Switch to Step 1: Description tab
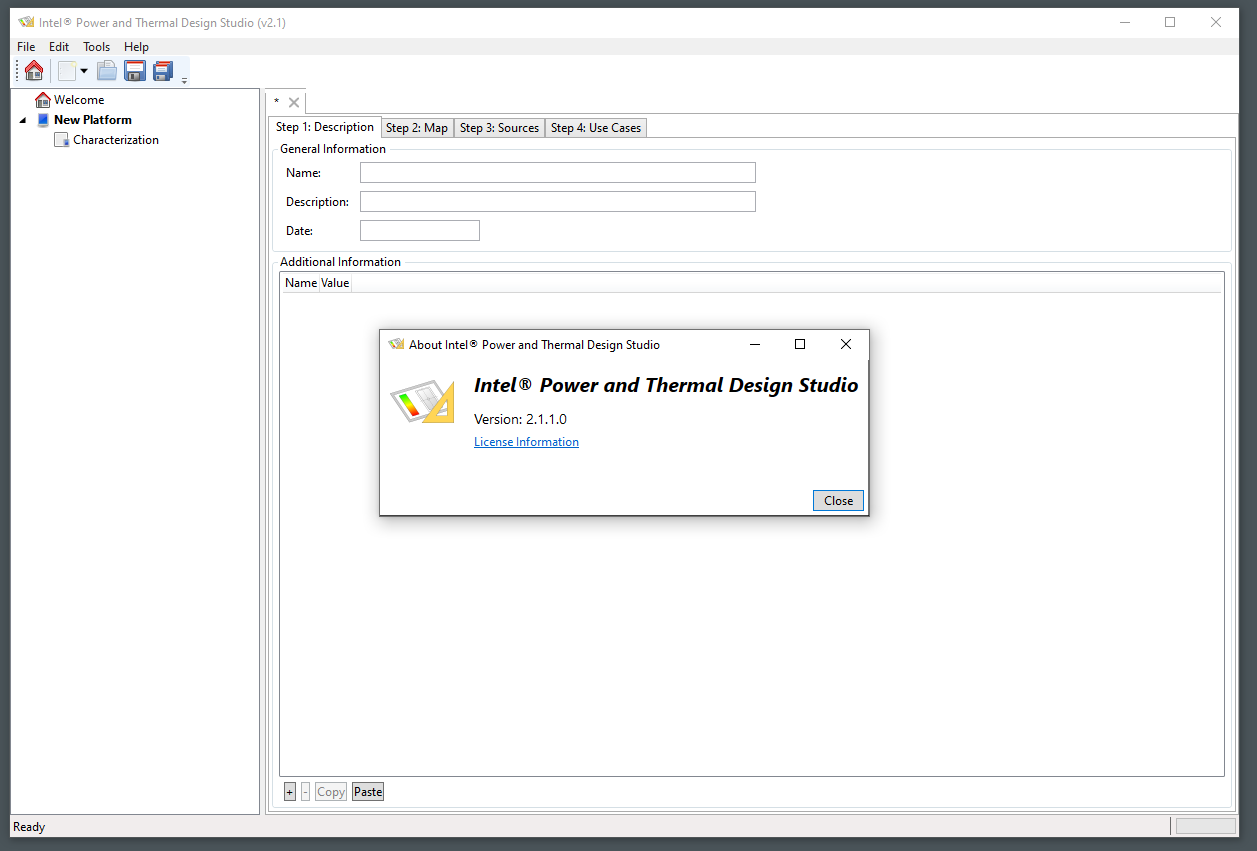Viewport: 1257px width, 851px height. pyautogui.click(x=325, y=127)
